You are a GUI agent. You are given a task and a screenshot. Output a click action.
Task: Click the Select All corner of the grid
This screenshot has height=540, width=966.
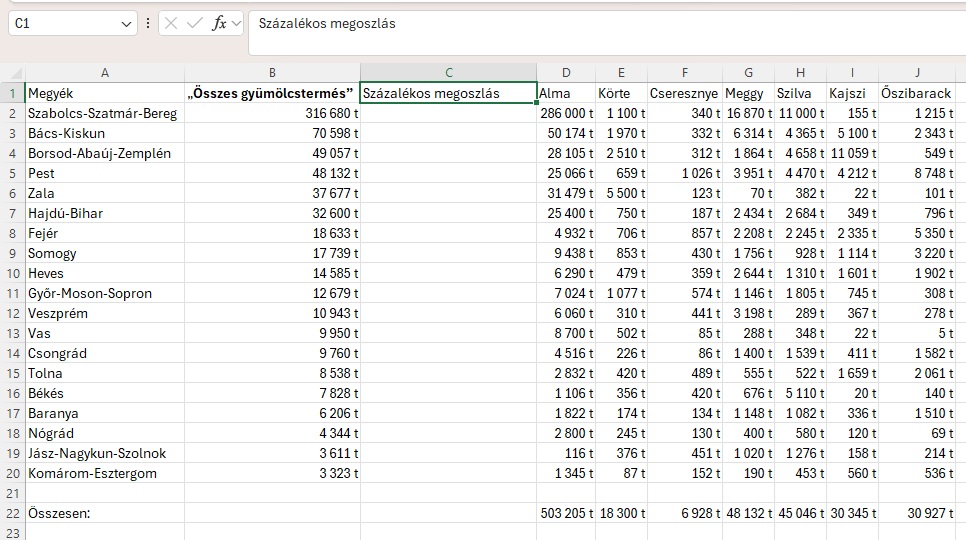click(x=12, y=73)
